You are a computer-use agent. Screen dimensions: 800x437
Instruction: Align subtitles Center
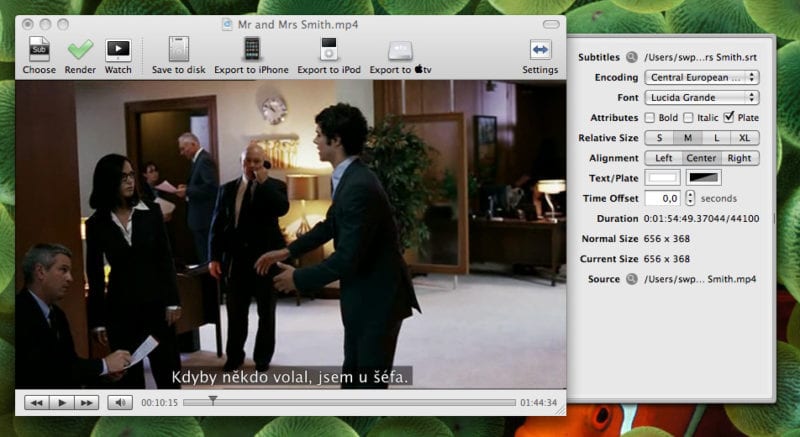pyautogui.click(x=702, y=158)
